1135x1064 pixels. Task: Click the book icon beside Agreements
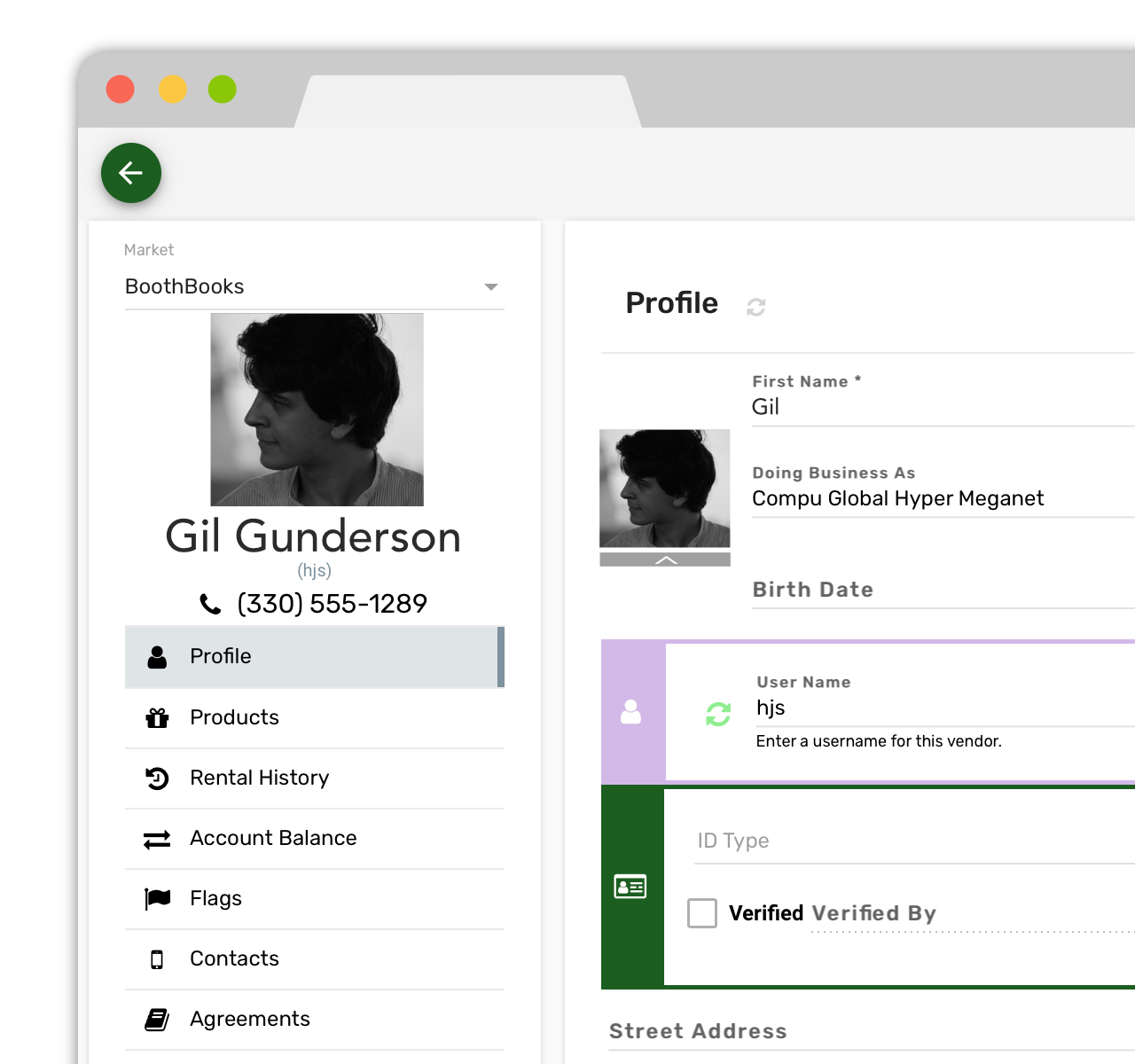[157, 1020]
